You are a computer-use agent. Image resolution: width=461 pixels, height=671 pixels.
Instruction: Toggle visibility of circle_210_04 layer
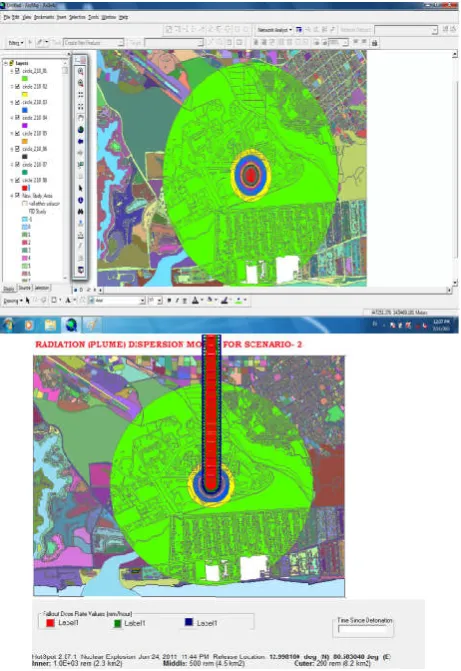pyautogui.click(x=17, y=118)
